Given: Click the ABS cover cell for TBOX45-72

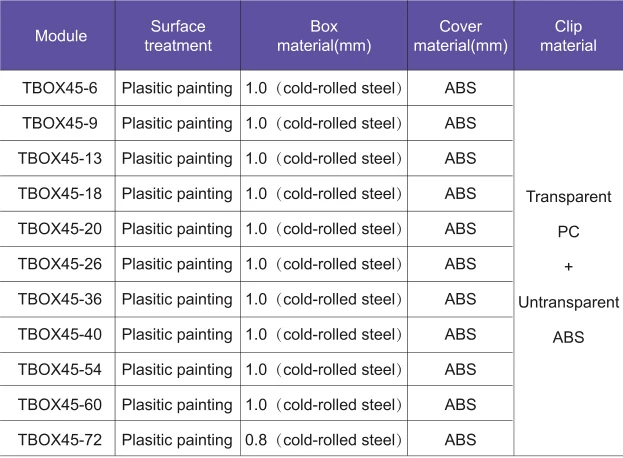Looking at the screenshot, I should click(460, 439).
